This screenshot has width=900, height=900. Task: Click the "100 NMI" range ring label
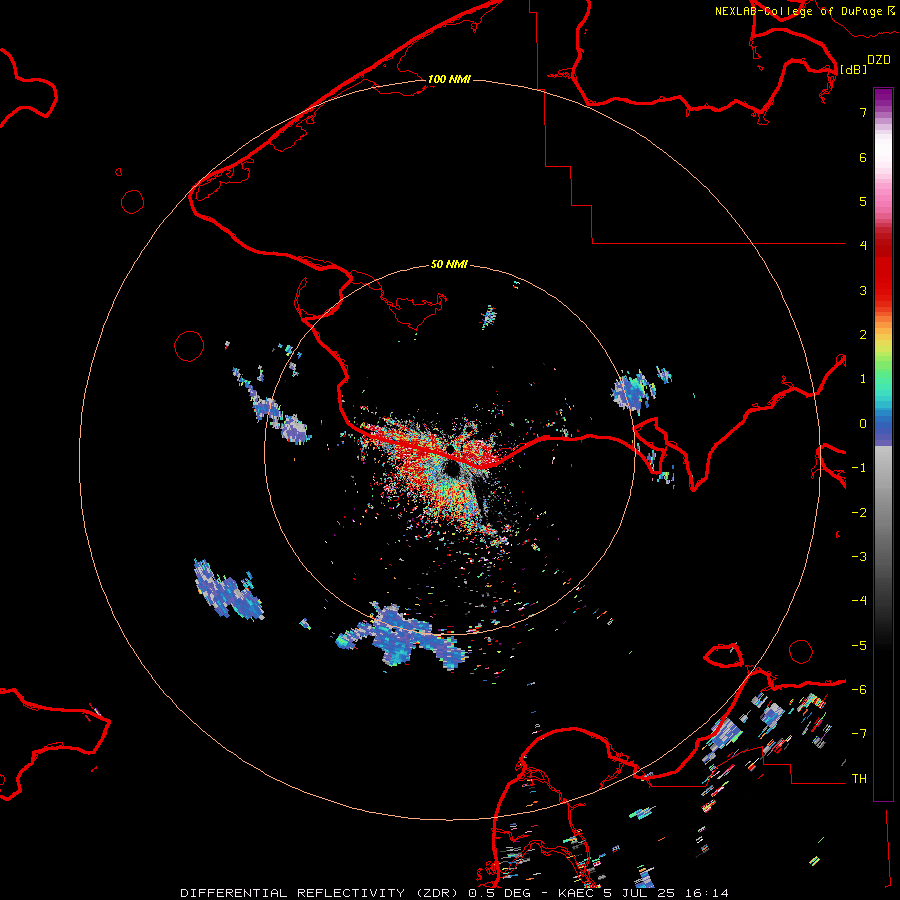(449, 79)
